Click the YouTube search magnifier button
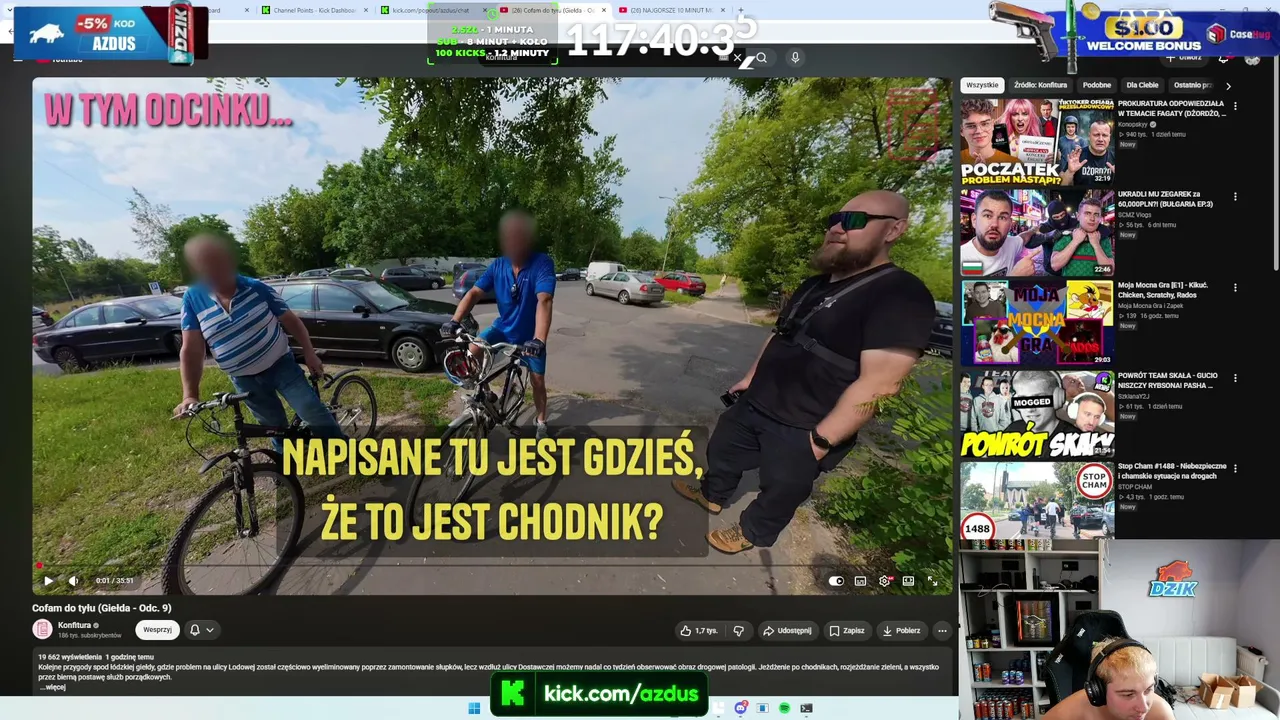Viewport: 1280px width, 720px height. pyautogui.click(x=761, y=58)
